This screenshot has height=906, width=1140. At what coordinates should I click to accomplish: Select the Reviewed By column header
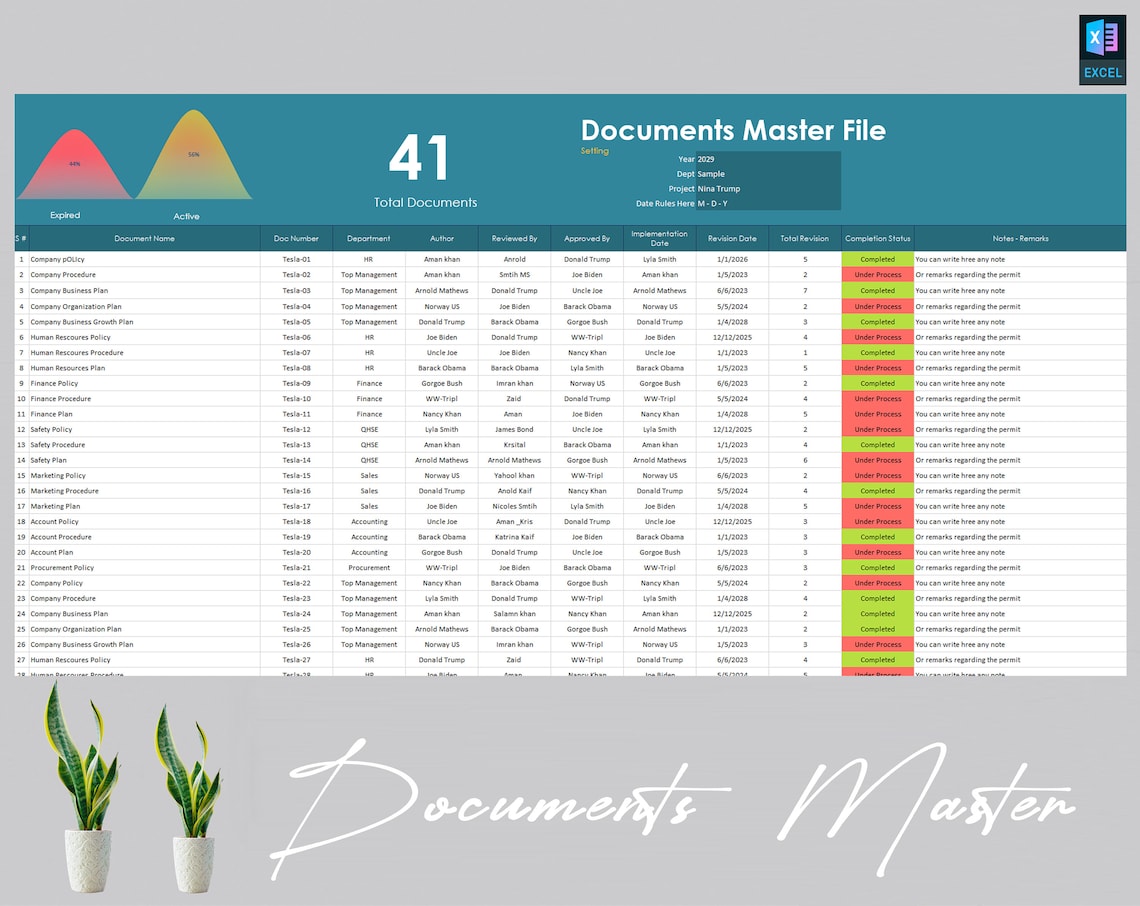(x=514, y=238)
